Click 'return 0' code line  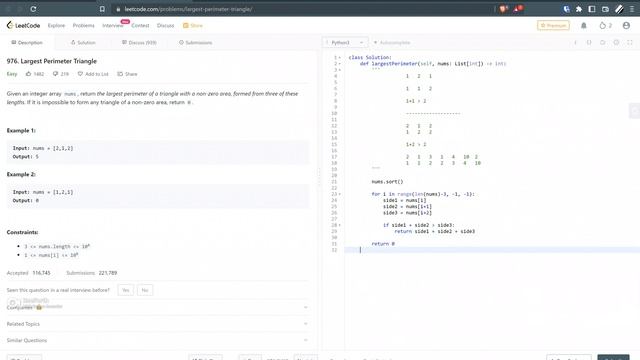[x=383, y=244]
